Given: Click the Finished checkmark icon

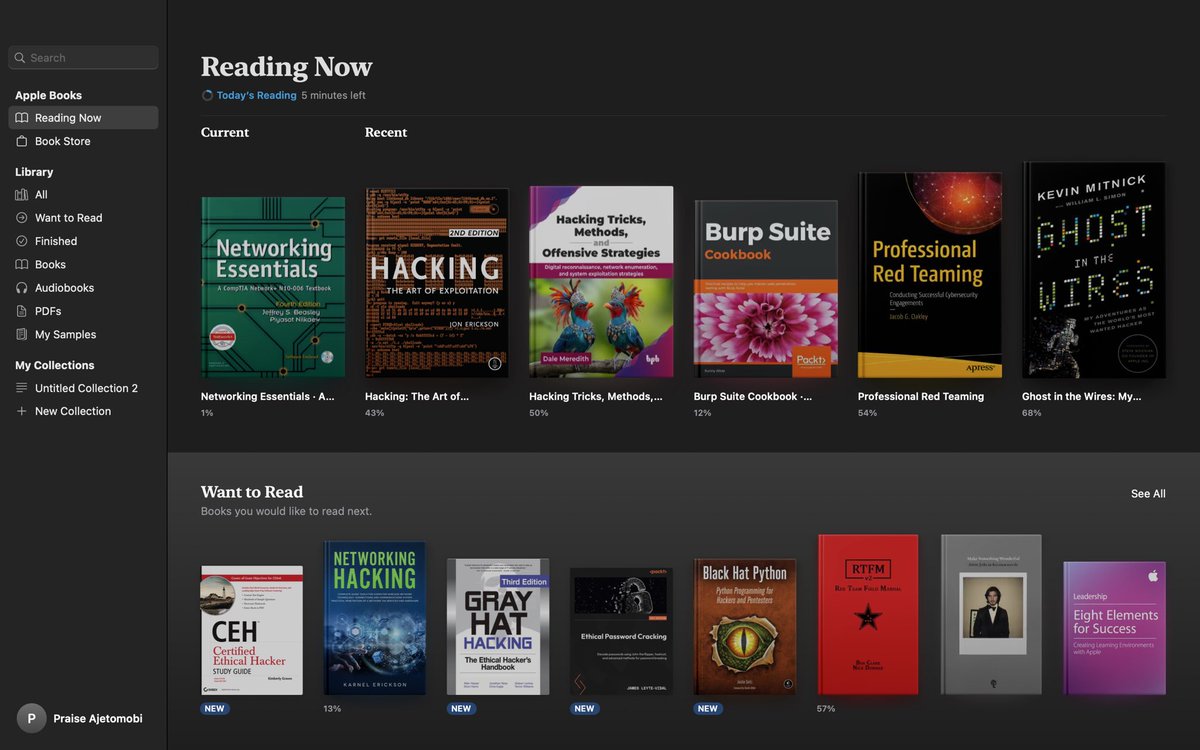Looking at the screenshot, I should [x=22, y=241].
